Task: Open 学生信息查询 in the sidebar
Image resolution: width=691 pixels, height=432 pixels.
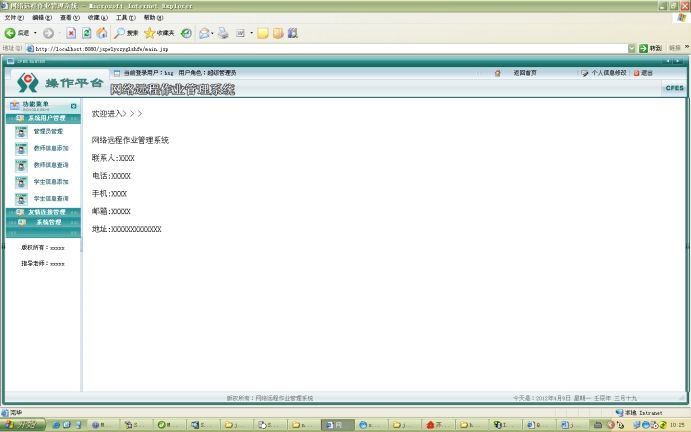Action: coord(51,198)
